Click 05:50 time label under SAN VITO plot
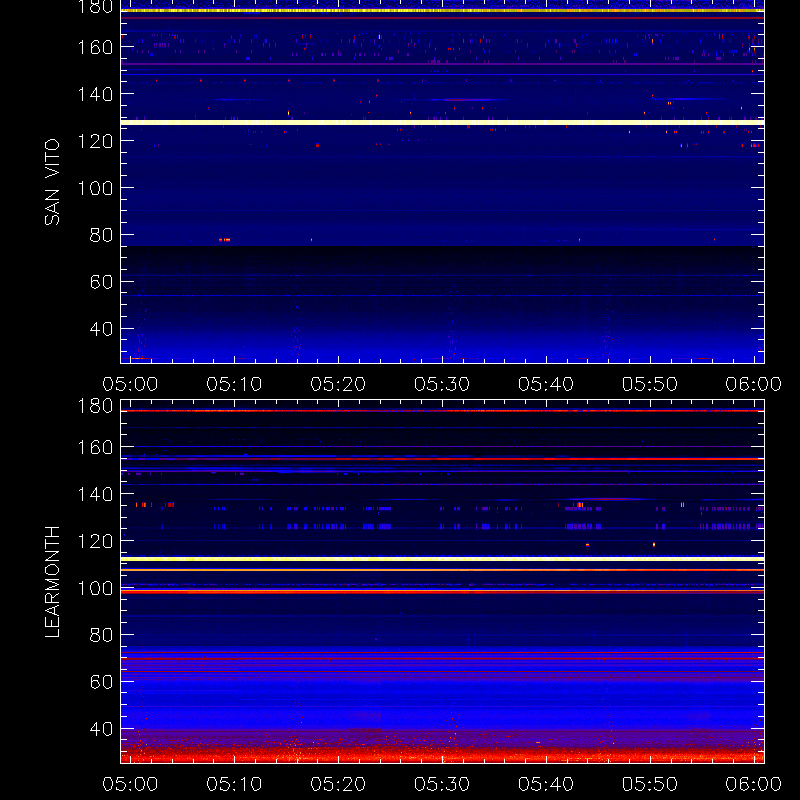This screenshot has width=800, height=800. coord(649,384)
